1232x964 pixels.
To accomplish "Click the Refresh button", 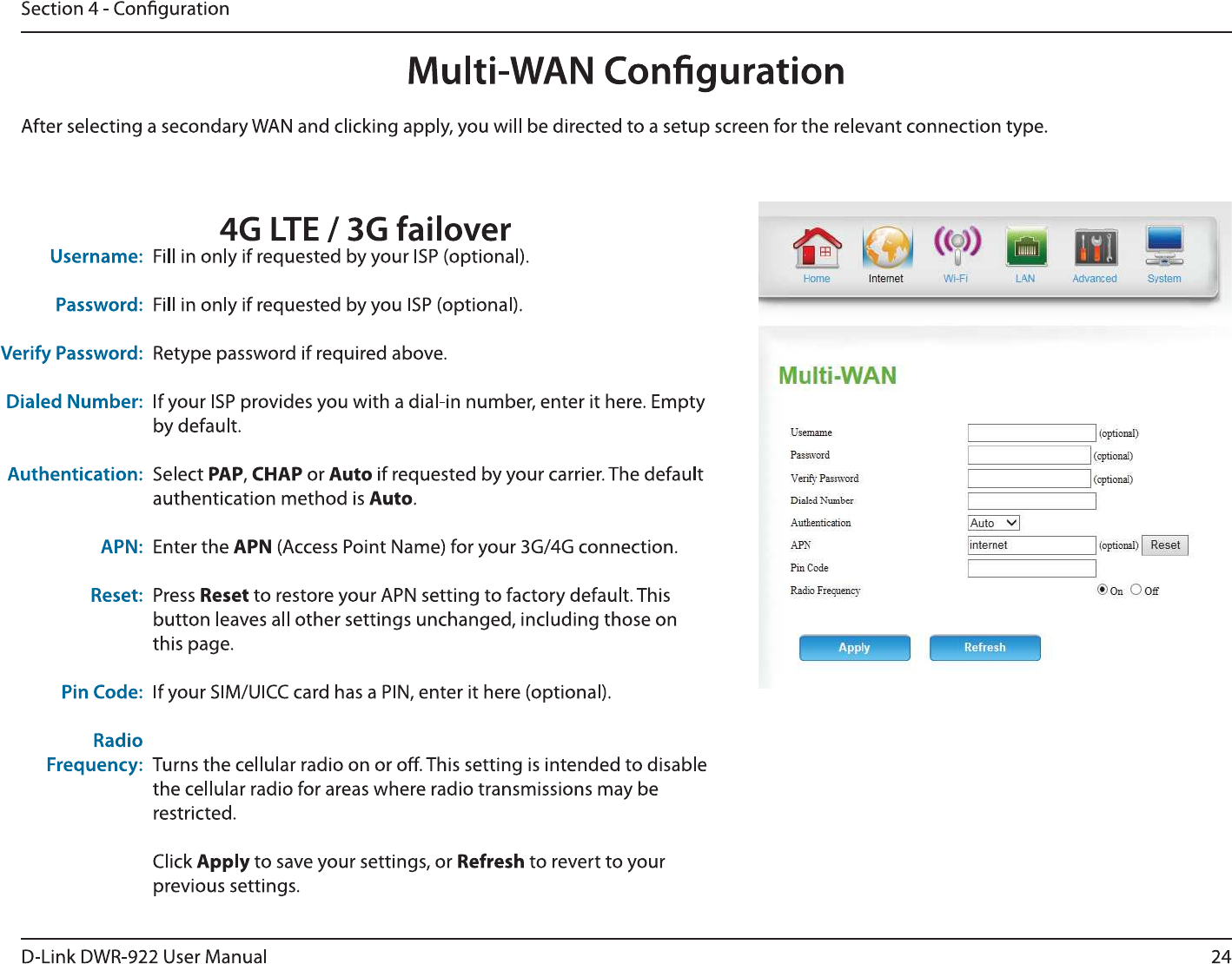I will coord(984,648).
